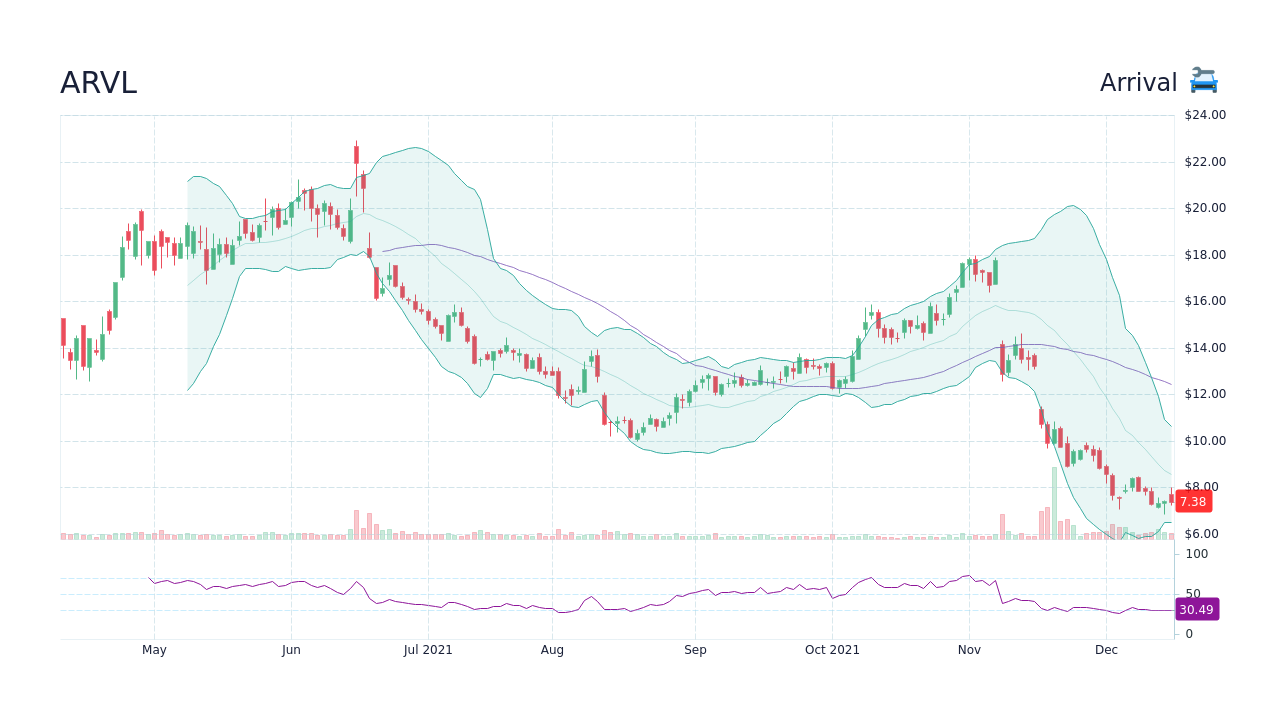The image size is (1280, 720).
Task: Click the $22.00 price axis label
Action: [x=1205, y=162]
